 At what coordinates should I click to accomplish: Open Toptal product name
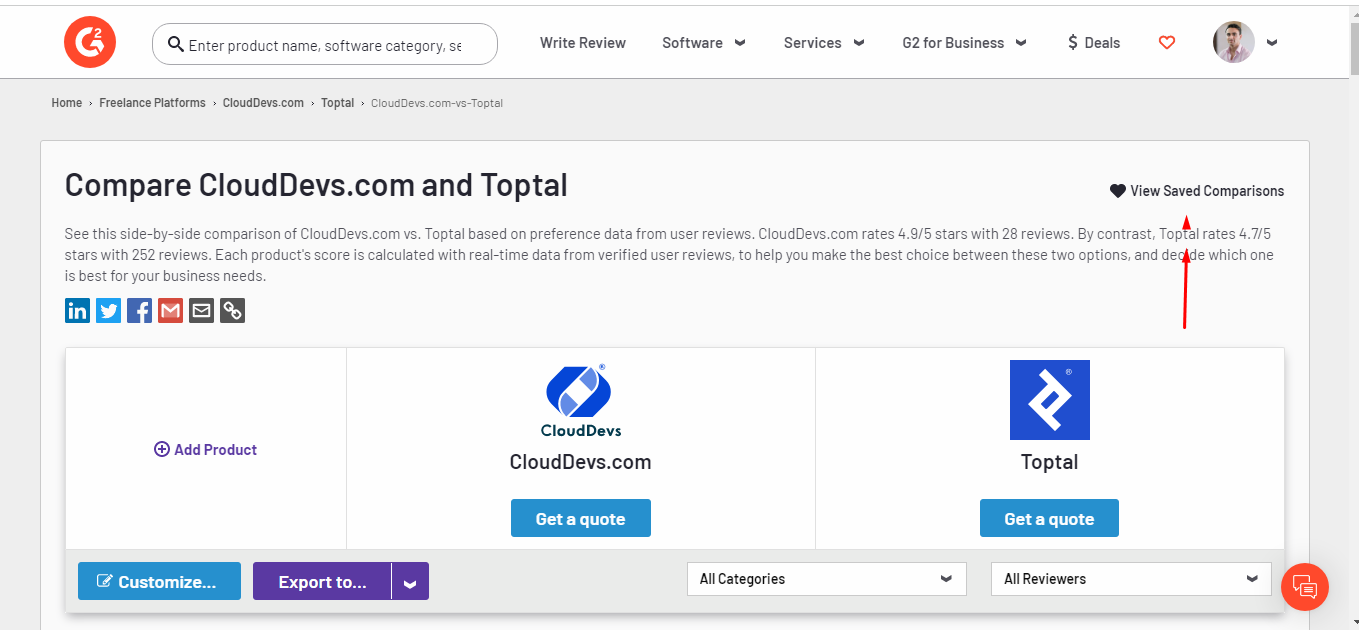(1049, 462)
